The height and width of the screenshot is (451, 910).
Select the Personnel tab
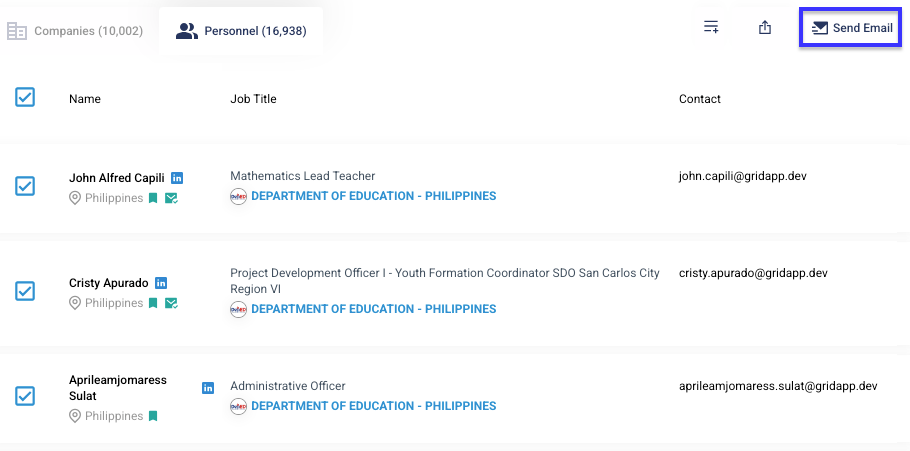(241, 31)
